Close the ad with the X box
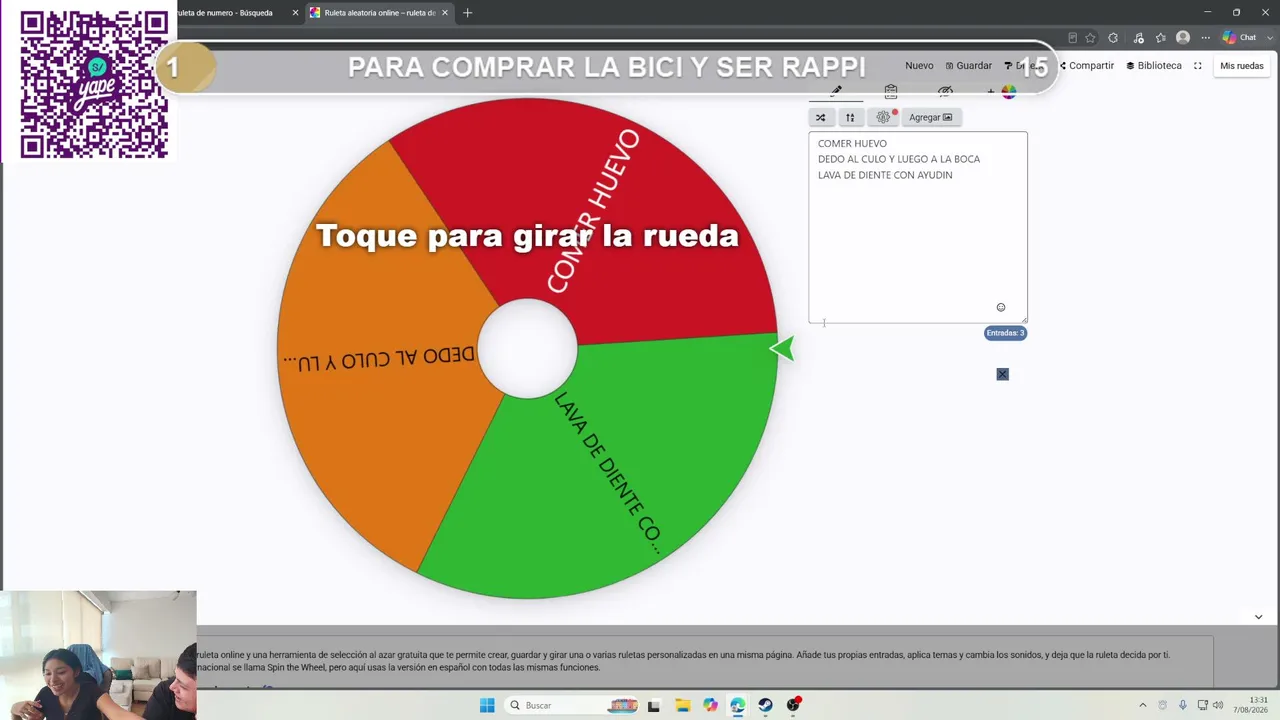Viewport: 1280px width, 720px height. click(1002, 374)
